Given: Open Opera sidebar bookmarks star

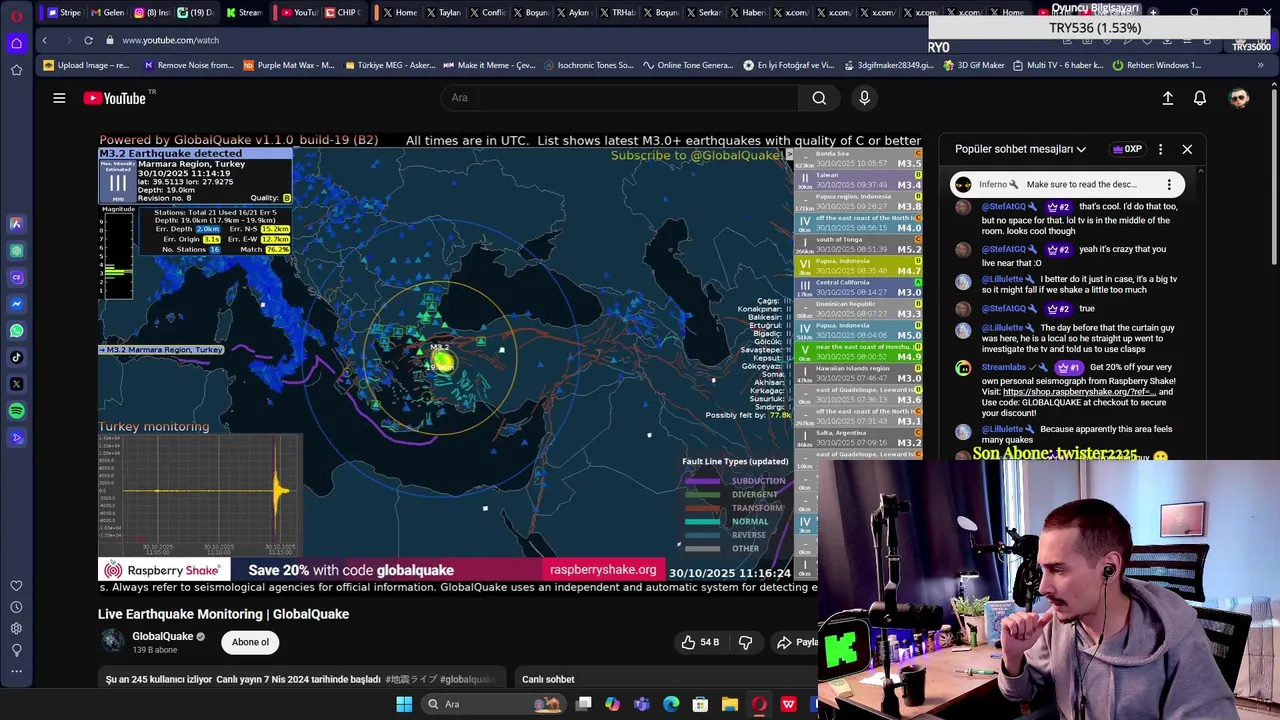Looking at the screenshot, I should click(x=16, y=70).
